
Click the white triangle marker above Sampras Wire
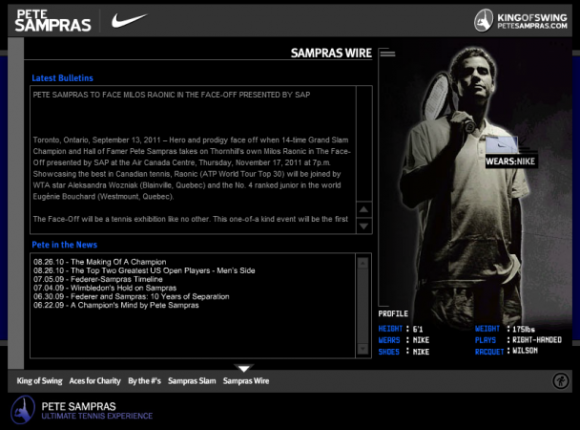pos(244,368)
